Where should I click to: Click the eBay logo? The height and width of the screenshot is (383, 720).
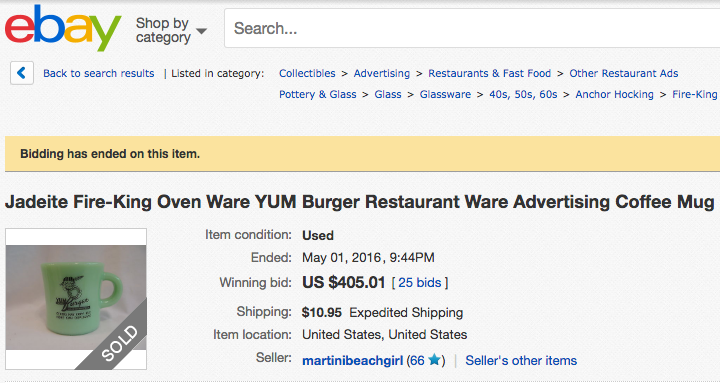click(x=63, y=28)
